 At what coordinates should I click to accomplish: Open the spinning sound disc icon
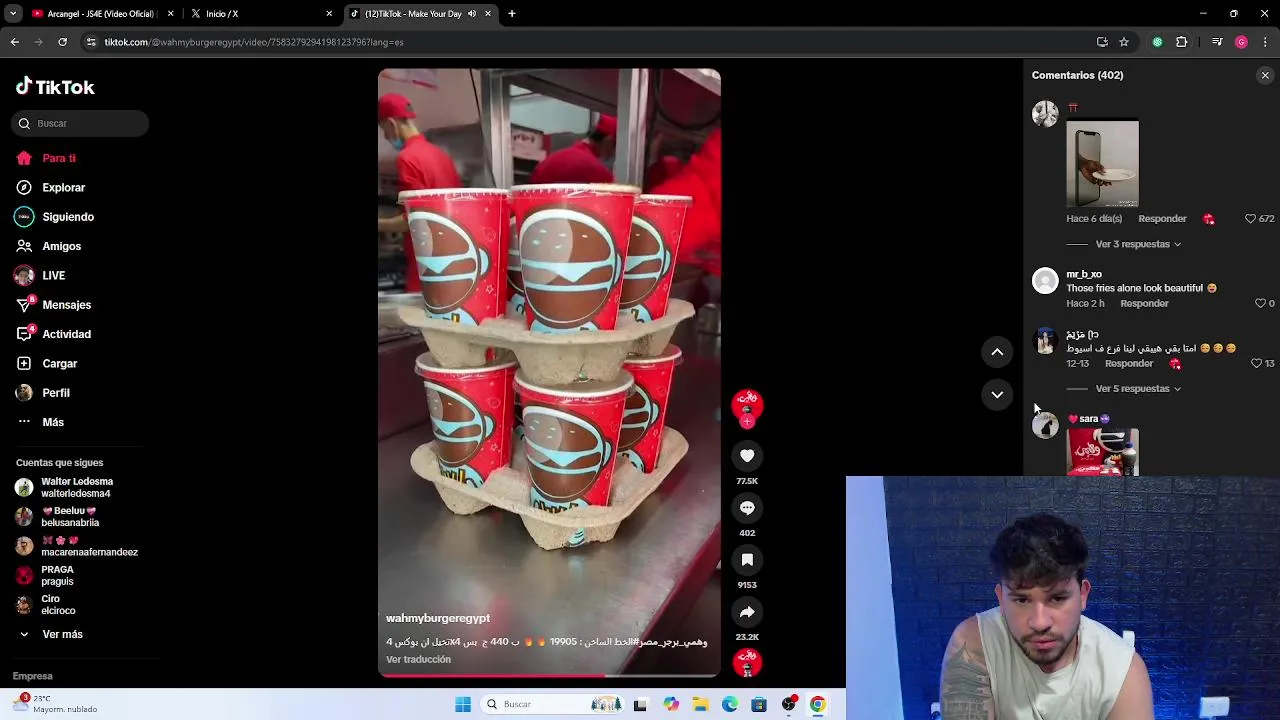(x=747, y=662)
